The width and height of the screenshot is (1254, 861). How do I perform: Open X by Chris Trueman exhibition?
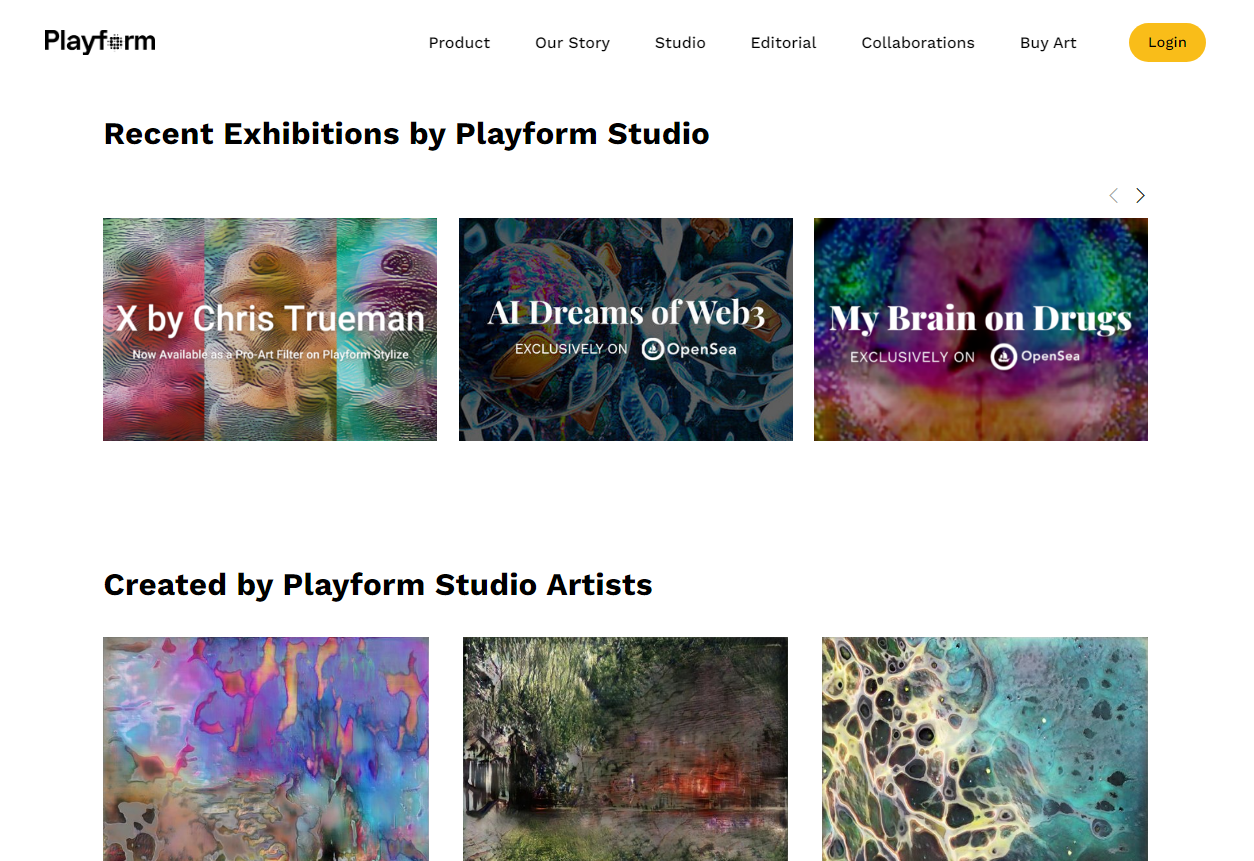tap(270, 330)
